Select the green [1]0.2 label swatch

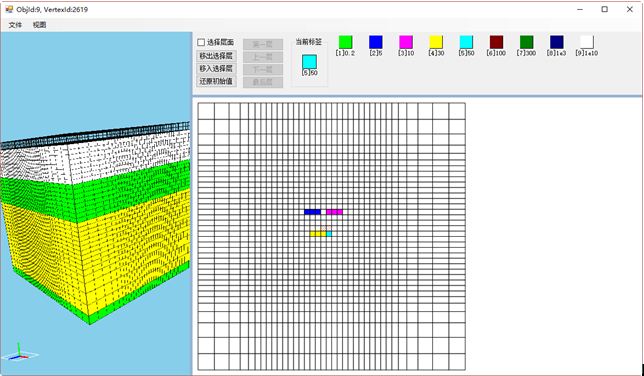point(345,42)
